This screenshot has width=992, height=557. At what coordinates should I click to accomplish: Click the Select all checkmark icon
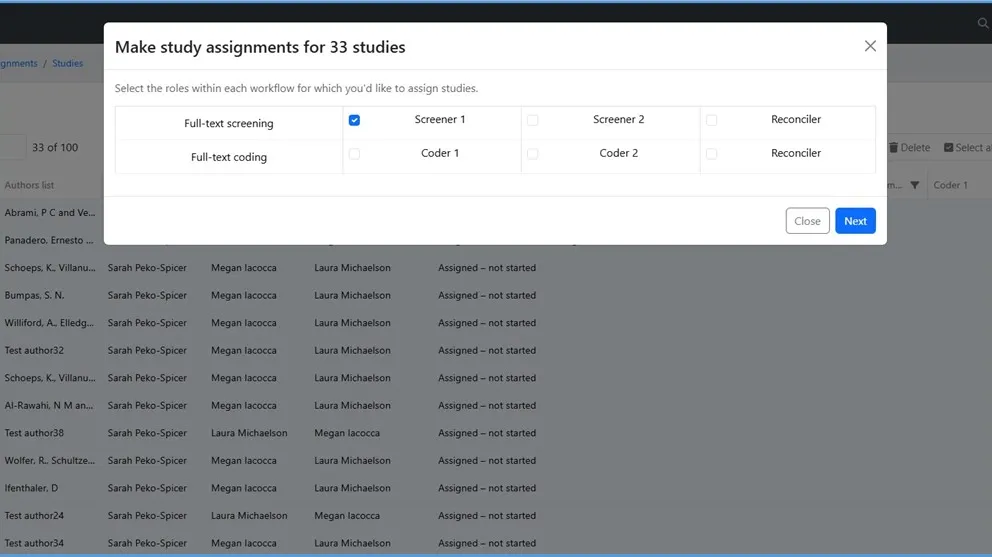[949, 148]
